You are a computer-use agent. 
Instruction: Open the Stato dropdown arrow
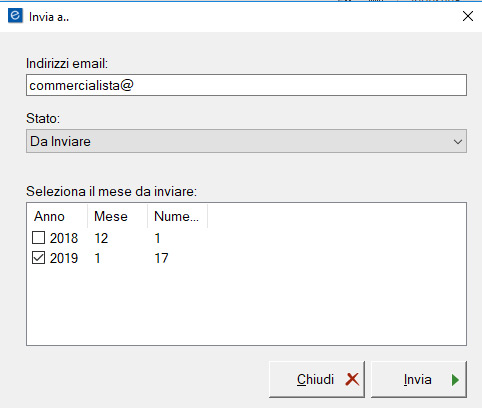pyautogui.click(x=458, y=142)
